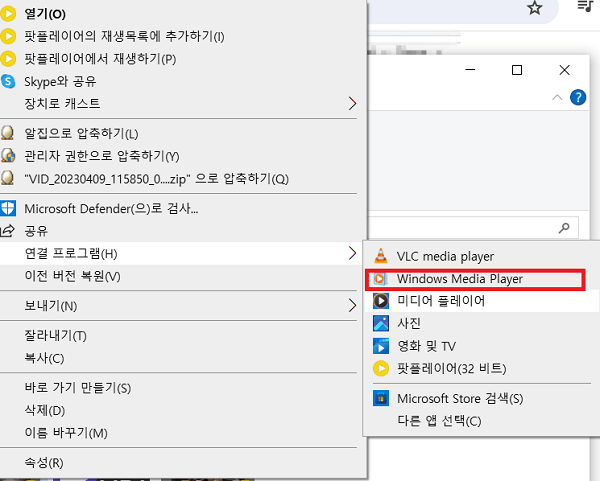Click the Microsoft Defender shield icon
This screenshot has height=481, width=600.
(8, 208)
